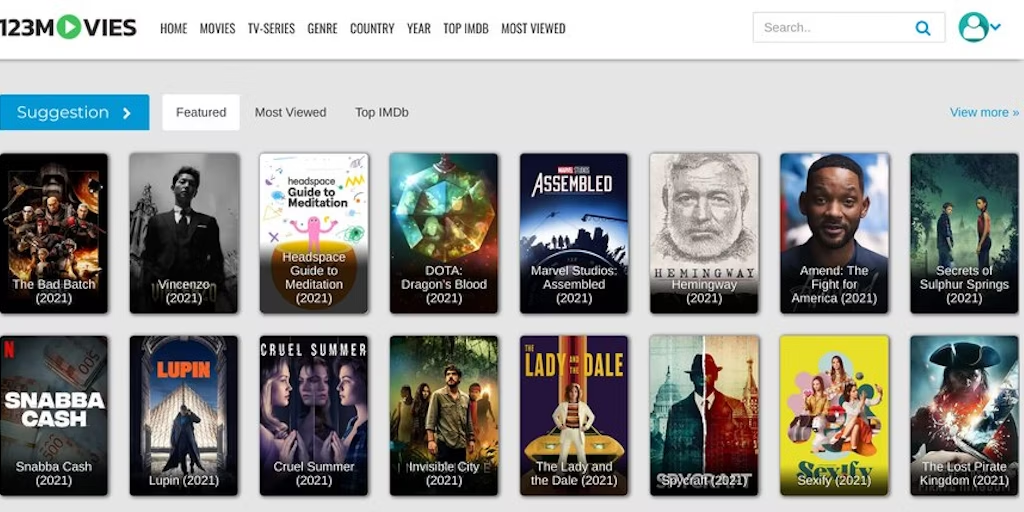Open the user profile avatar icon
Screen dimensions: 1024x512
(973, 27)
